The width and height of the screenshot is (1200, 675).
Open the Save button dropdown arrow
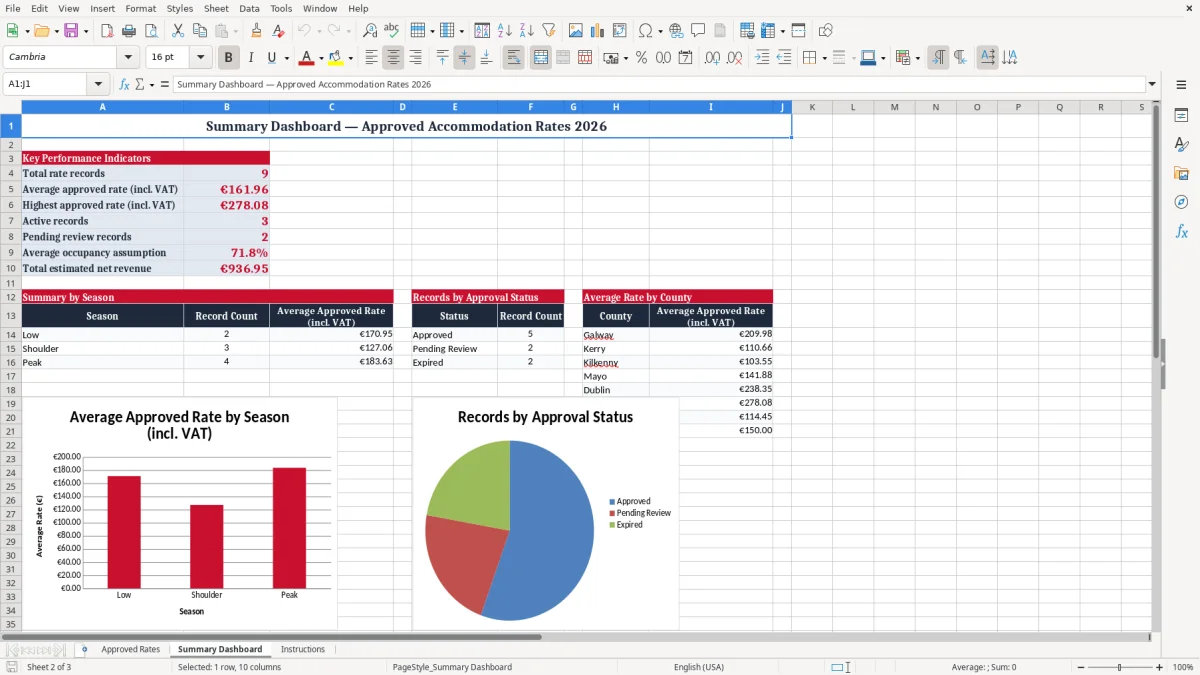[86, 31]
